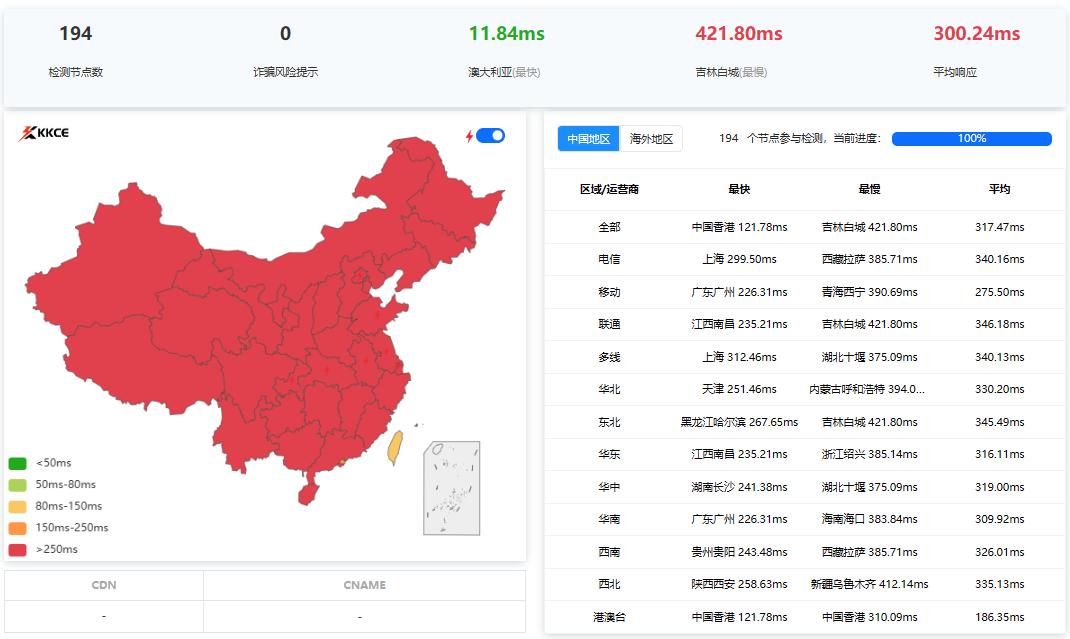Click the orange 150ms-250ms legend swatch
1070x639 pixels.
[x=17, y=528]
